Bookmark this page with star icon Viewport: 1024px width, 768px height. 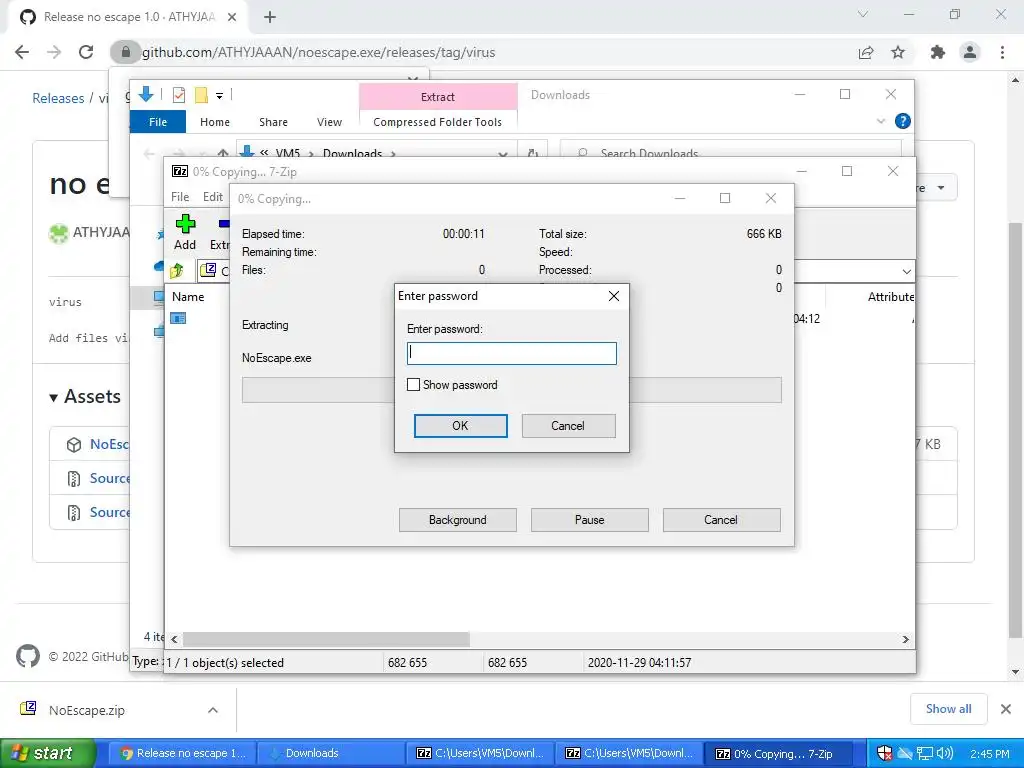(898, 52)
